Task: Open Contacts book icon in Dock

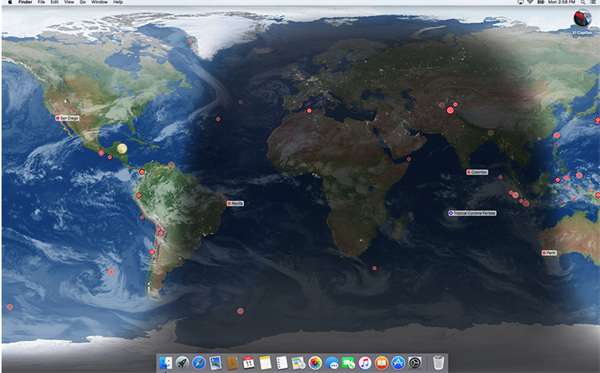Action: tap(232, 363)
